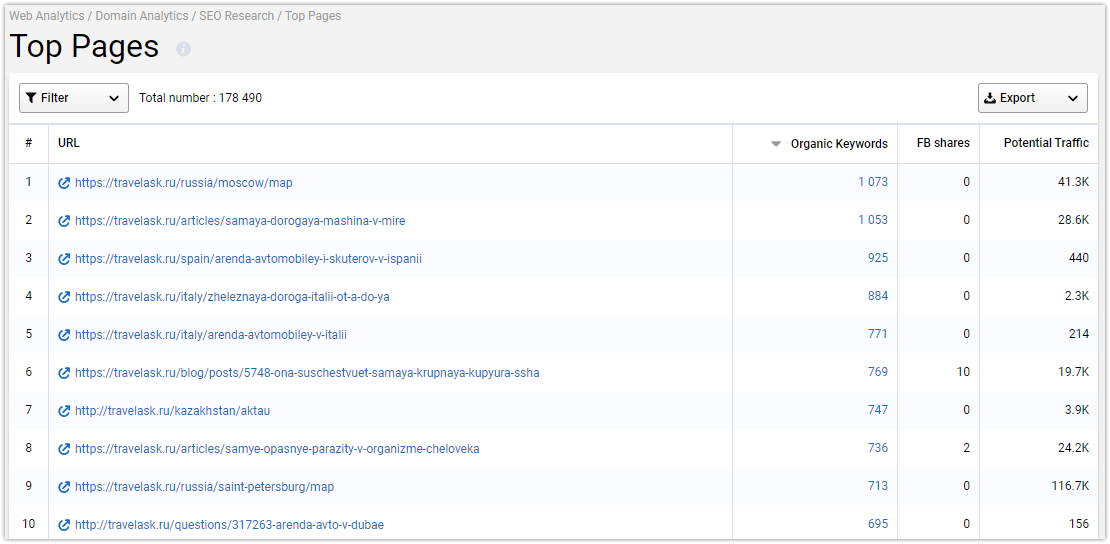
Task: Open travelask.ru/kazakhstan/aktau link
Action: point(173,411)
